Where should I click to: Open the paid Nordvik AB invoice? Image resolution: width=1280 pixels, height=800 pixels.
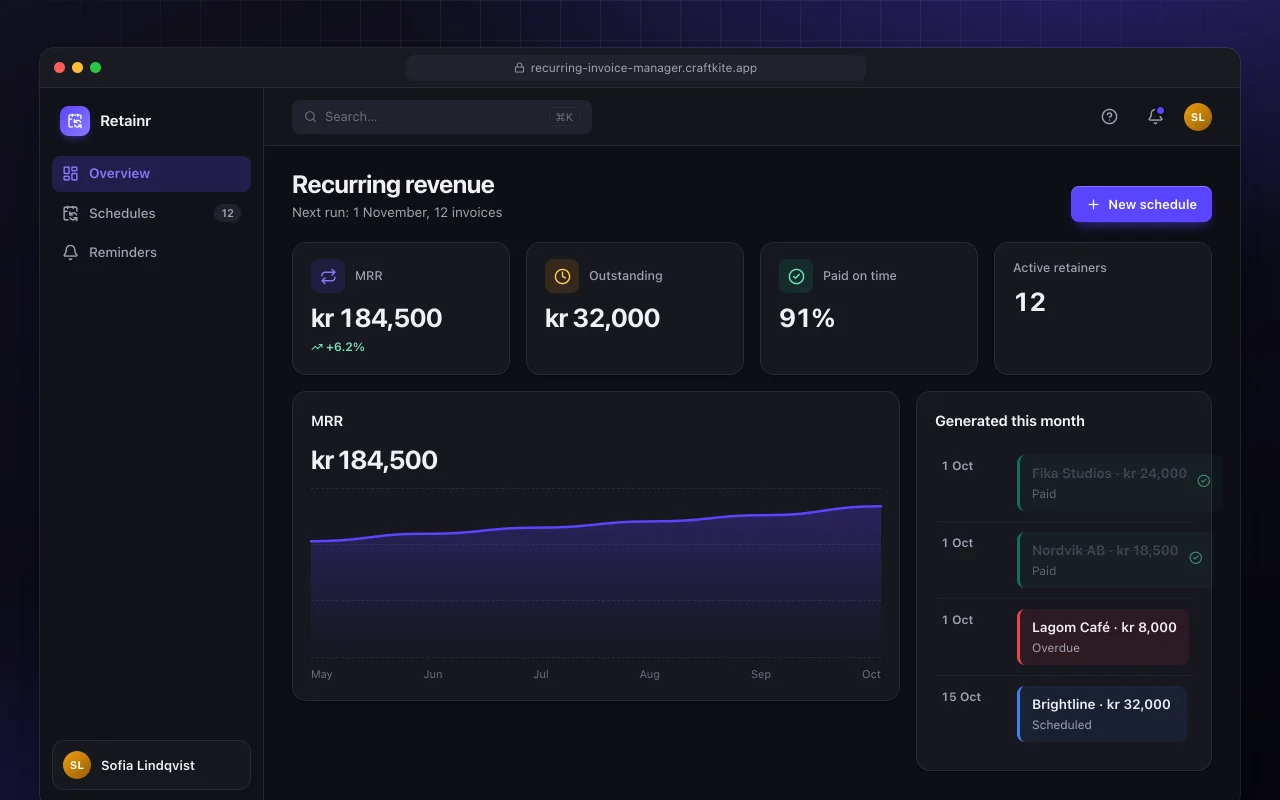(x=1115, y=560)
